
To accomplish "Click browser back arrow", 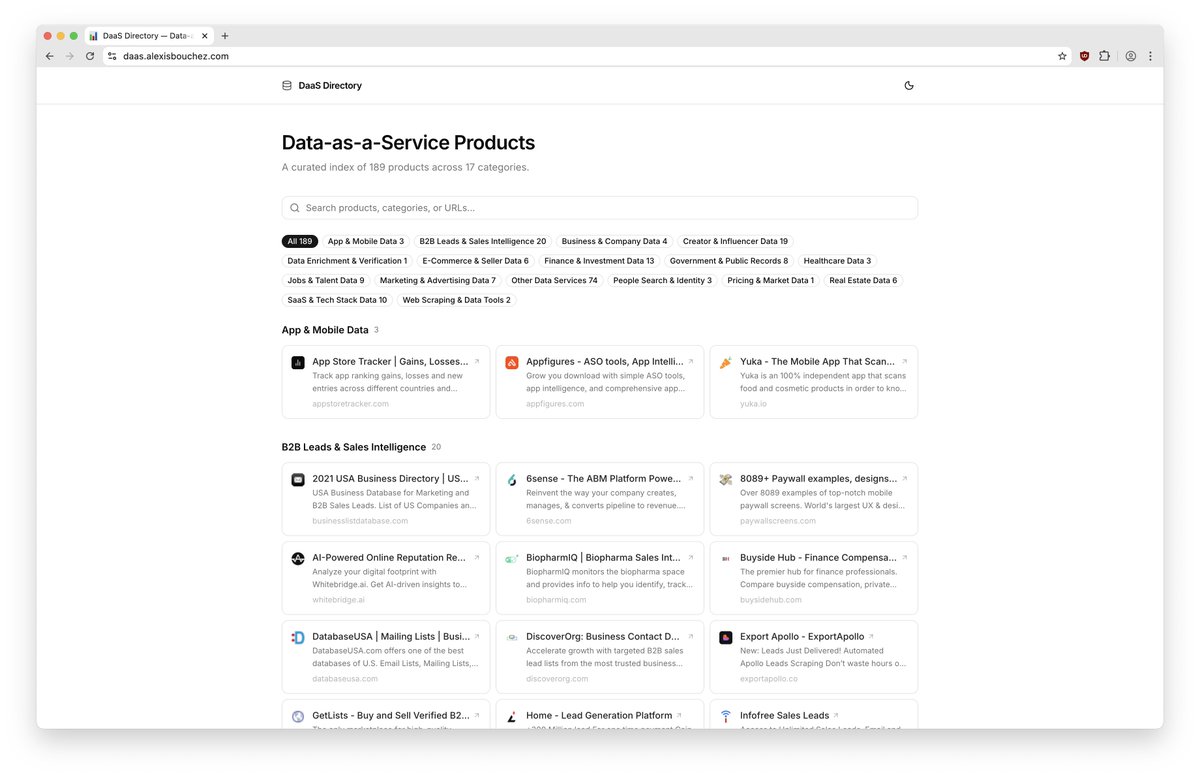I will [50, 56].
